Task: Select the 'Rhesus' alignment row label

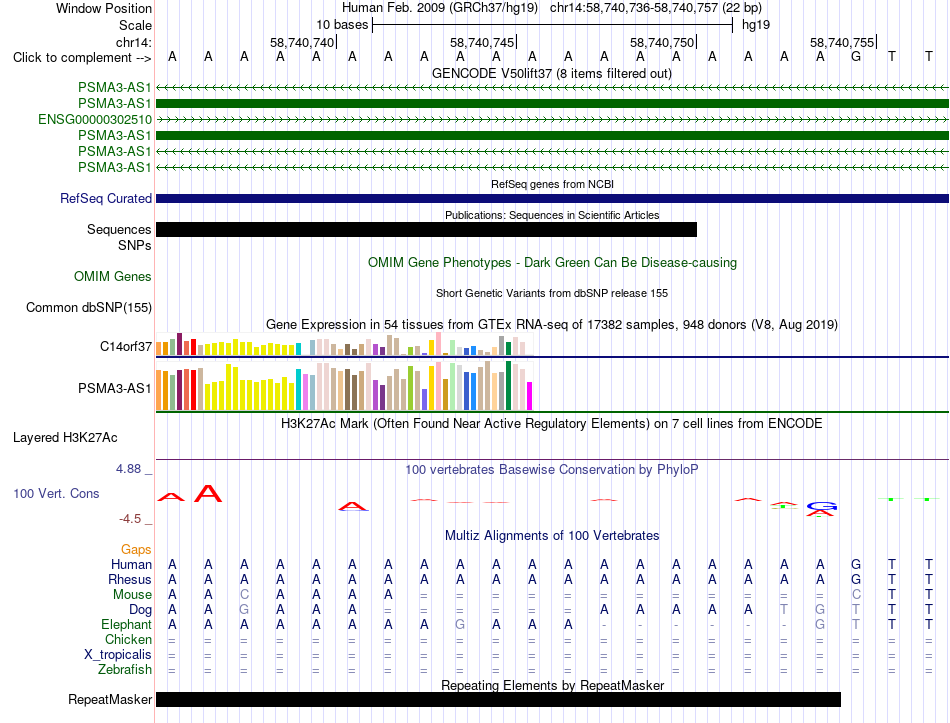Action: click(x=130, y=579)
